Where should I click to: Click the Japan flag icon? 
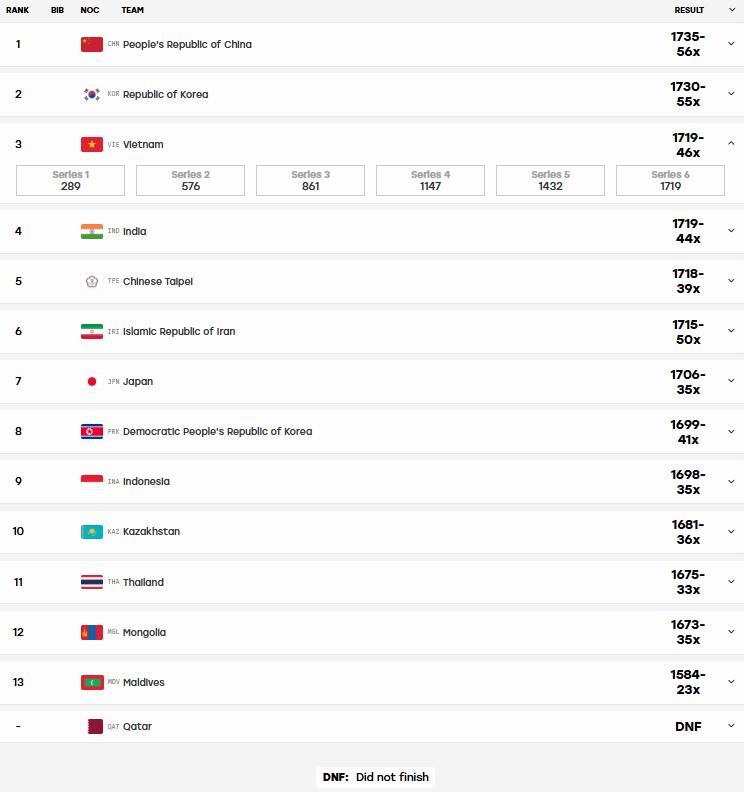coord(91,381)
